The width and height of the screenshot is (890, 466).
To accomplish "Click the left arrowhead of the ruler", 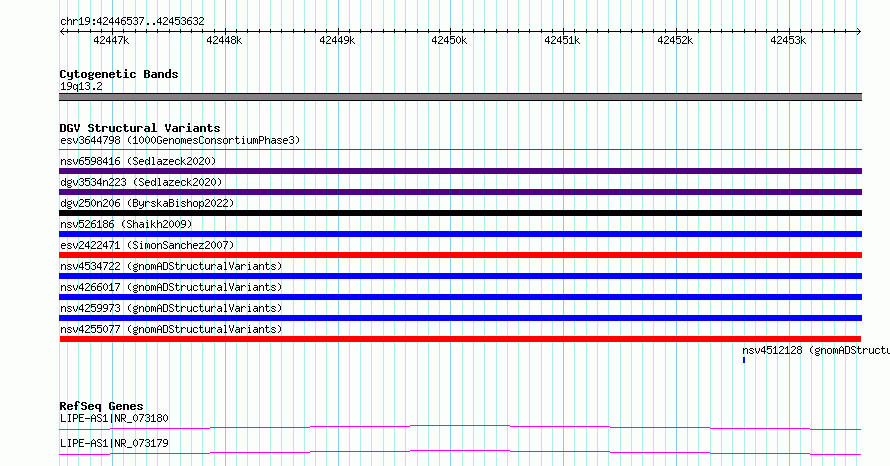I will (x=62, y=32).
